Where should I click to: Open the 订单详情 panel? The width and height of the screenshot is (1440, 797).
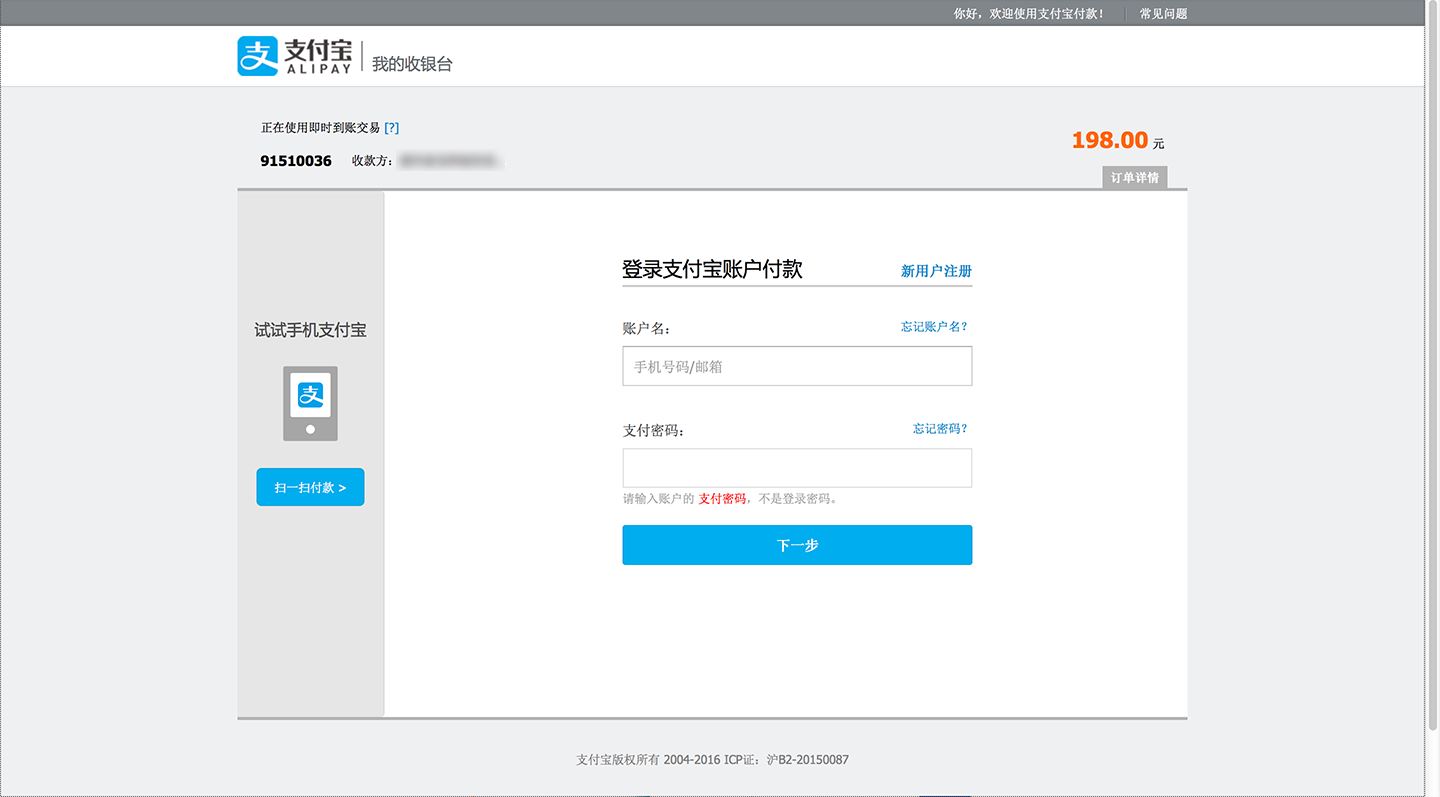pos(1134,176)
